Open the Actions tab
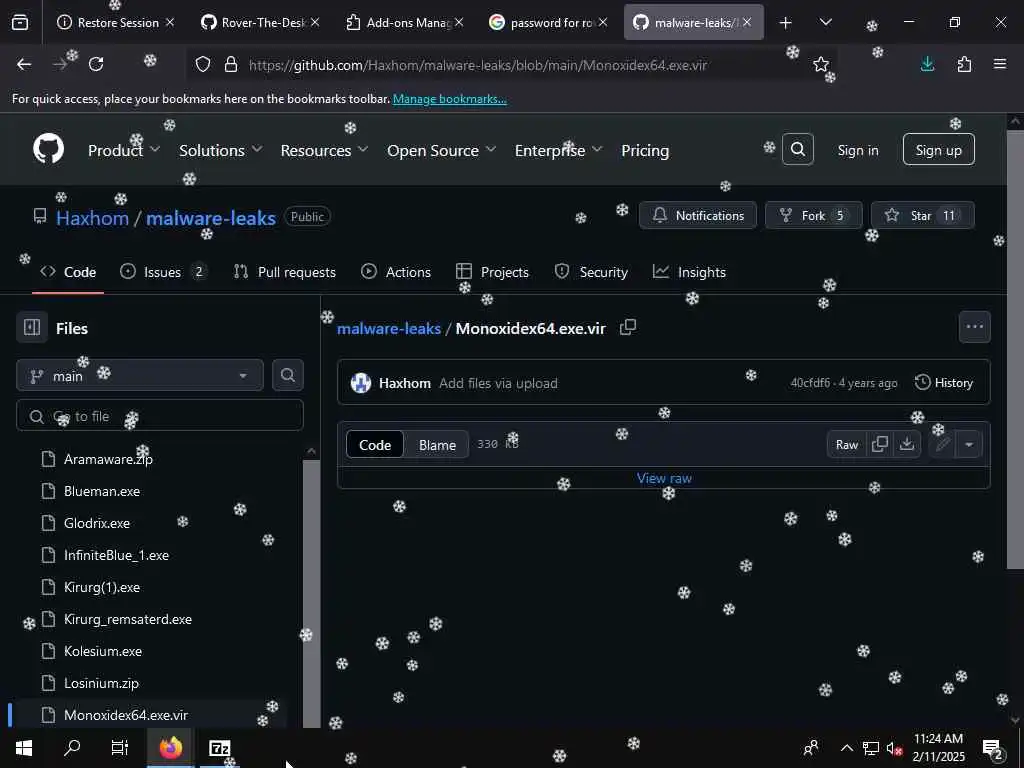The height and width of the screenshot is (768, 1024). click(396, 272)
